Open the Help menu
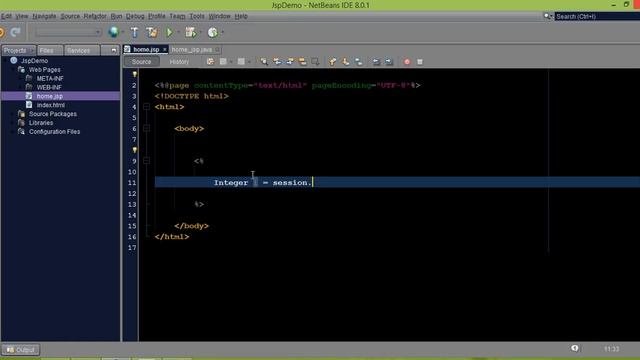The width and height of the screenshot is (640, 360). tap(241, 16)
